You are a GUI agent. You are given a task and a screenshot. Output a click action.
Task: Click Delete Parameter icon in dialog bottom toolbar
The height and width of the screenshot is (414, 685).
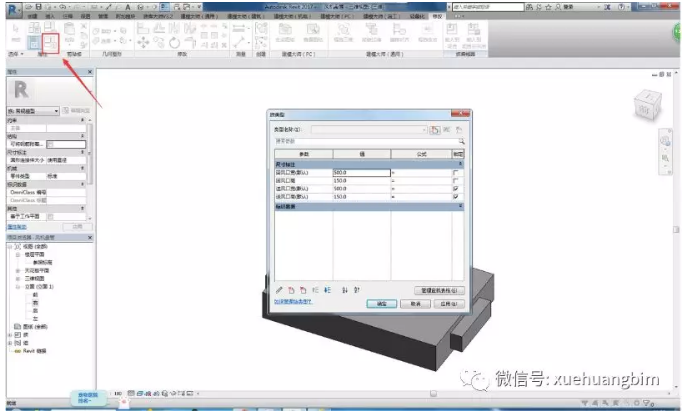click(x=303, y=290)
